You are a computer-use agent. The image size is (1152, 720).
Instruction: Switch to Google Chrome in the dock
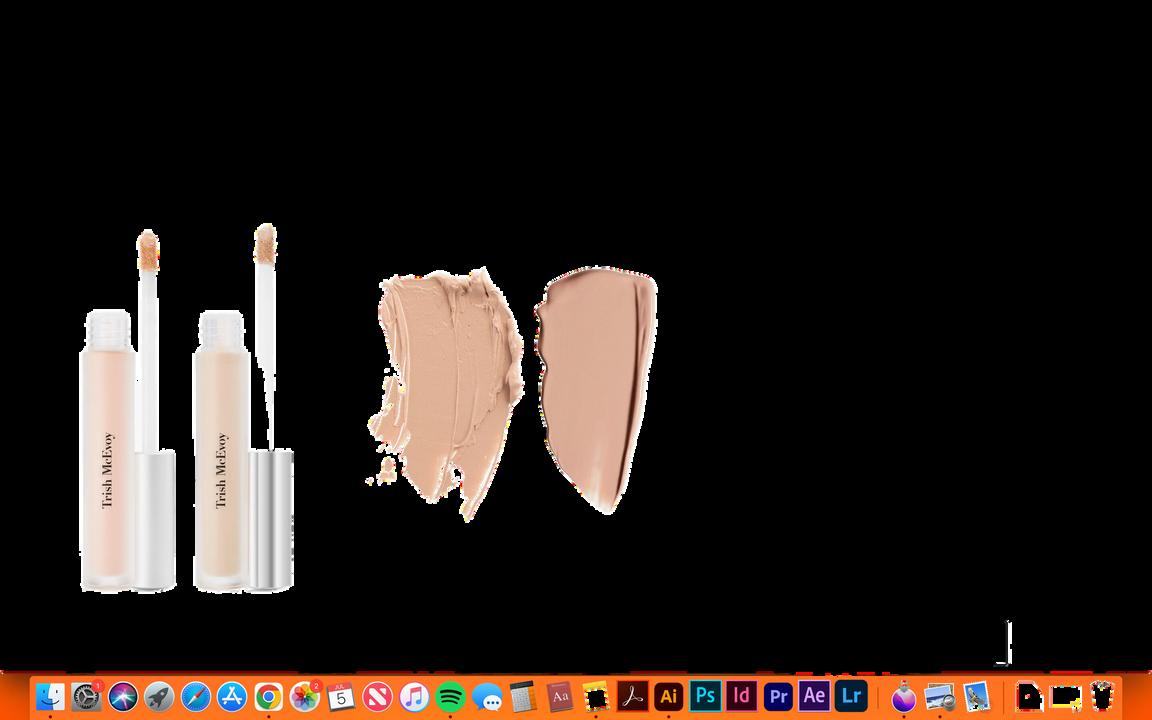268,696
